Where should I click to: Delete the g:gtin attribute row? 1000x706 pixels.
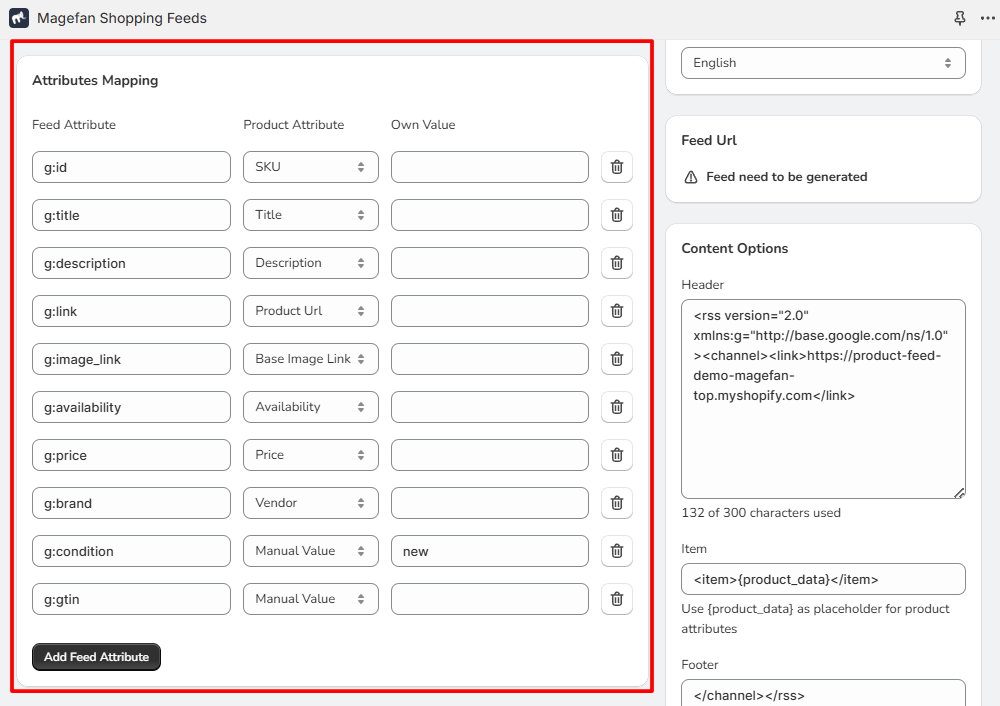coord(617,599)
